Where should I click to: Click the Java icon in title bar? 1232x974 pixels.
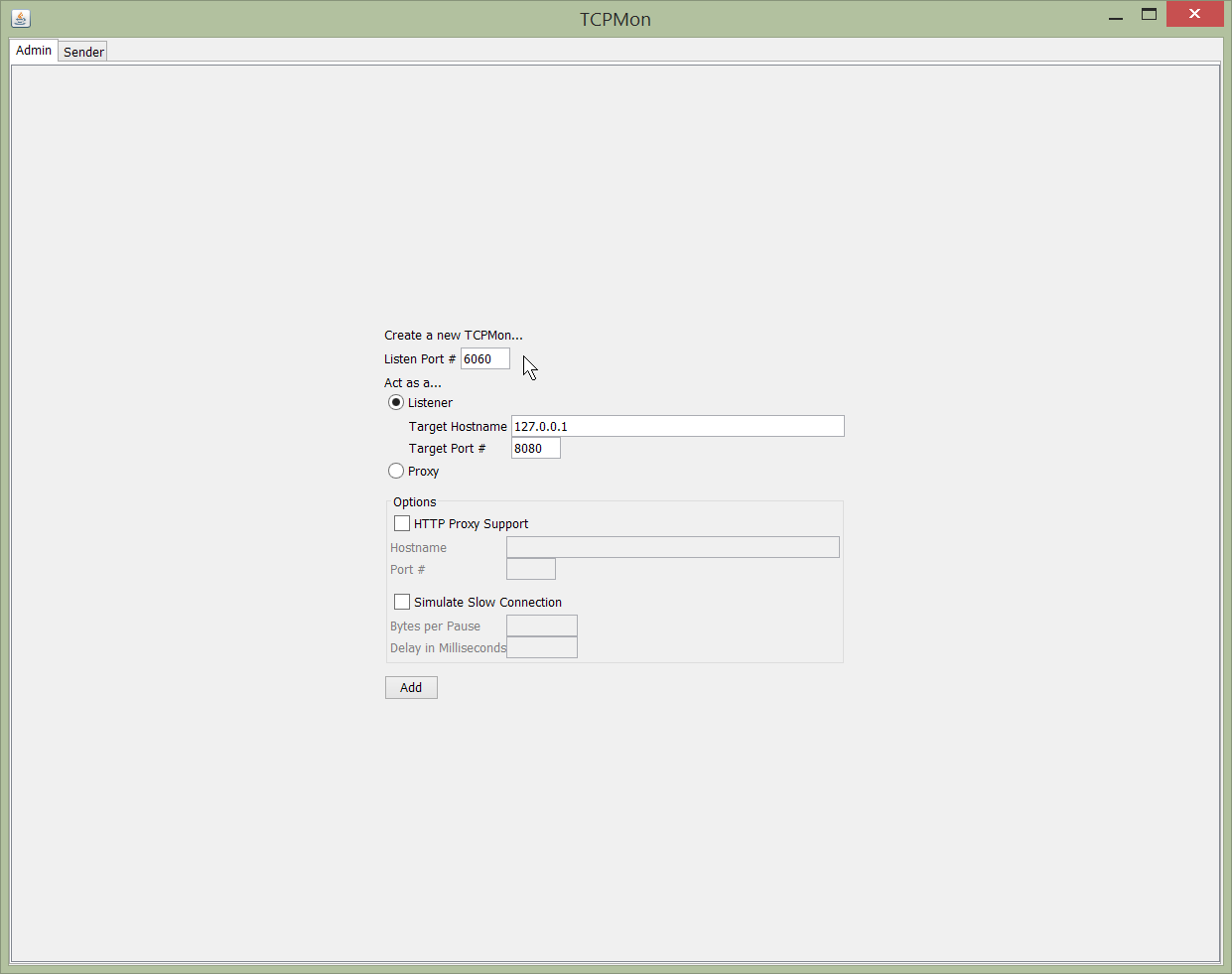click(x=21, y=18)
